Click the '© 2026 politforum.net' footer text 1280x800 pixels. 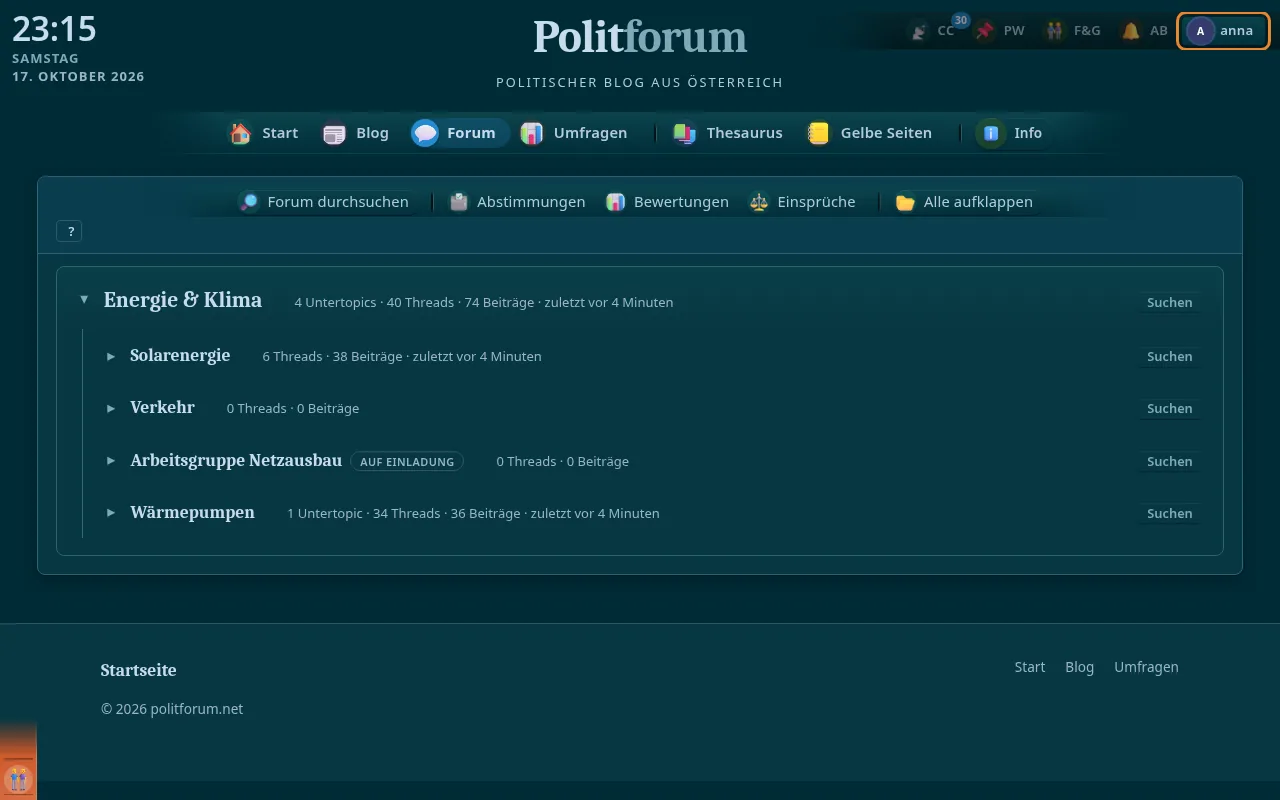[172, 709]
